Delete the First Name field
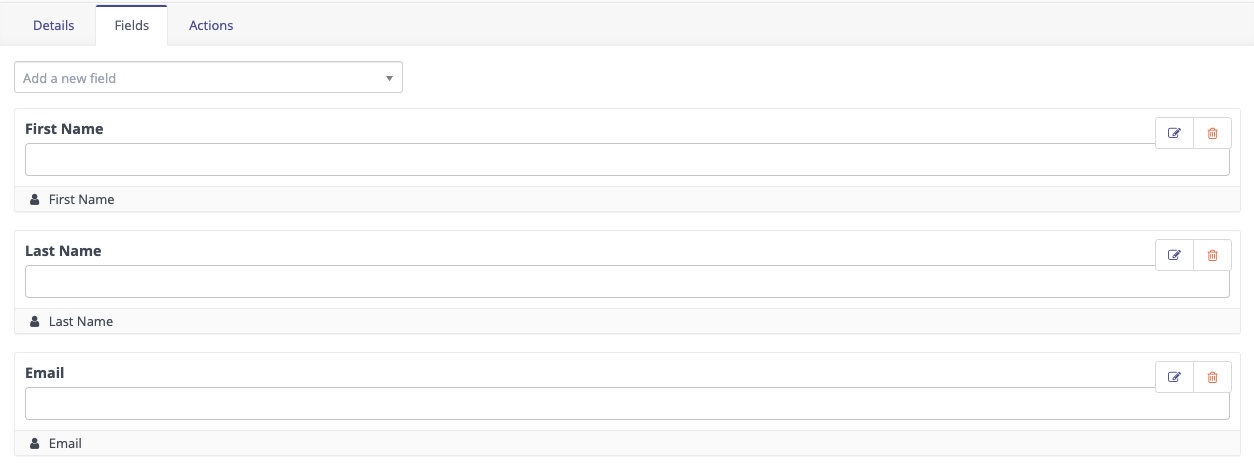1254x465 pixels. 1212,133
